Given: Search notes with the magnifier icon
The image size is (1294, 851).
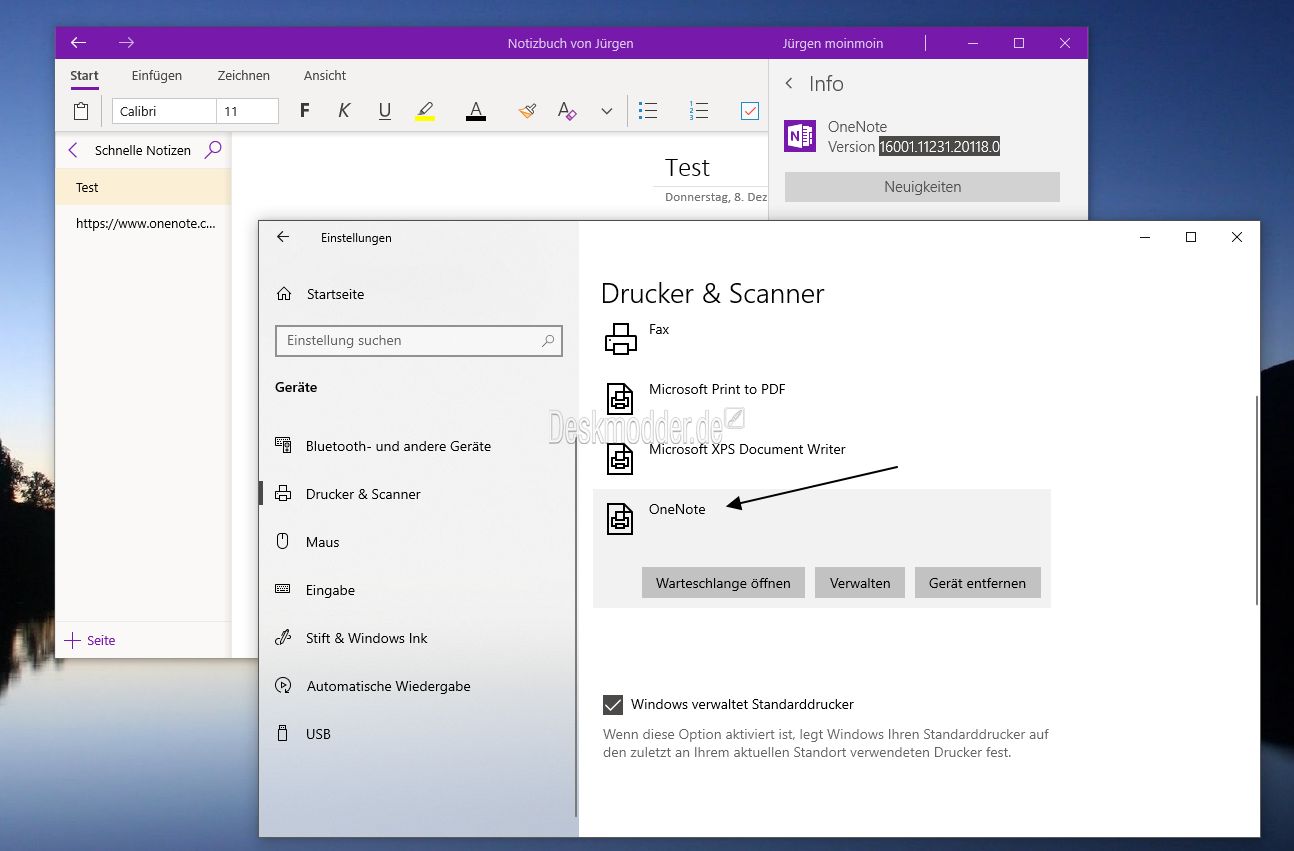Looking at the screenshot, I should point(213,150).
